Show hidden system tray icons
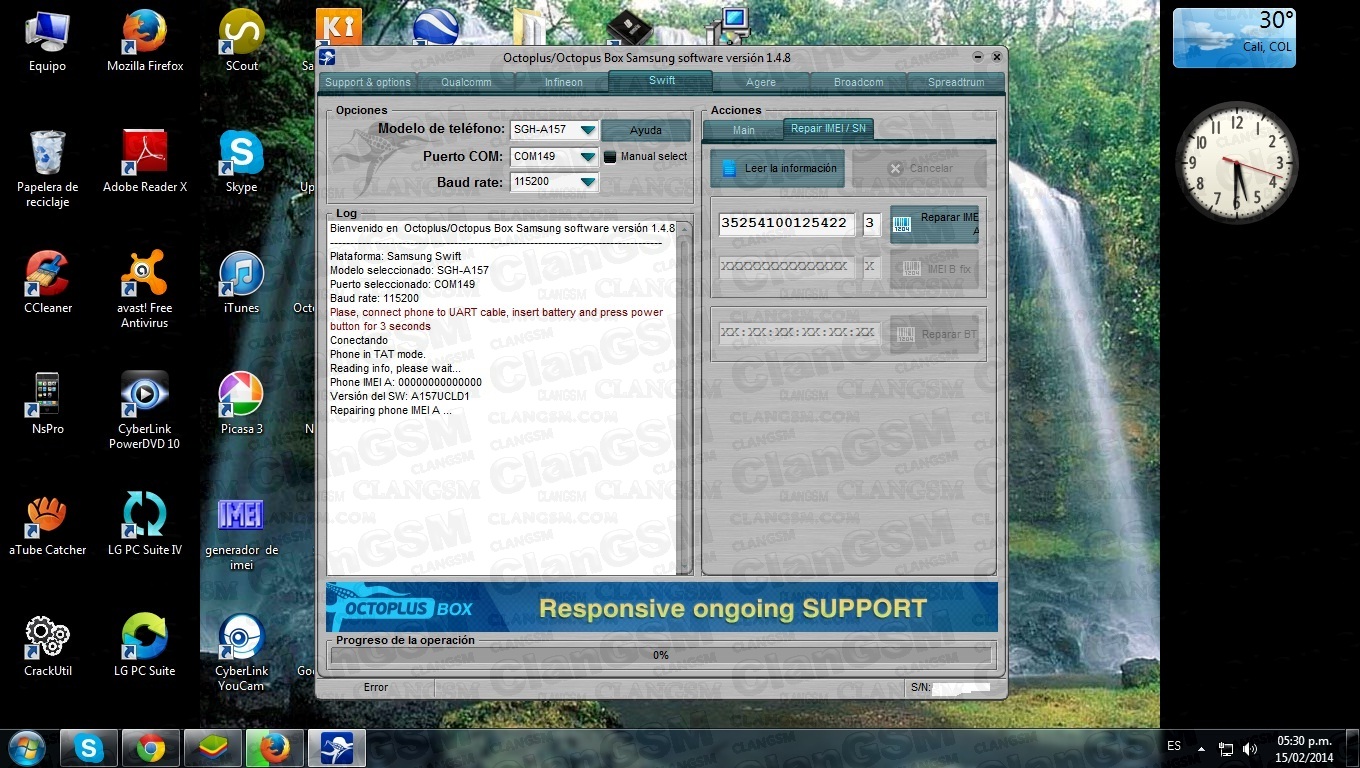 click(1201, 748)
